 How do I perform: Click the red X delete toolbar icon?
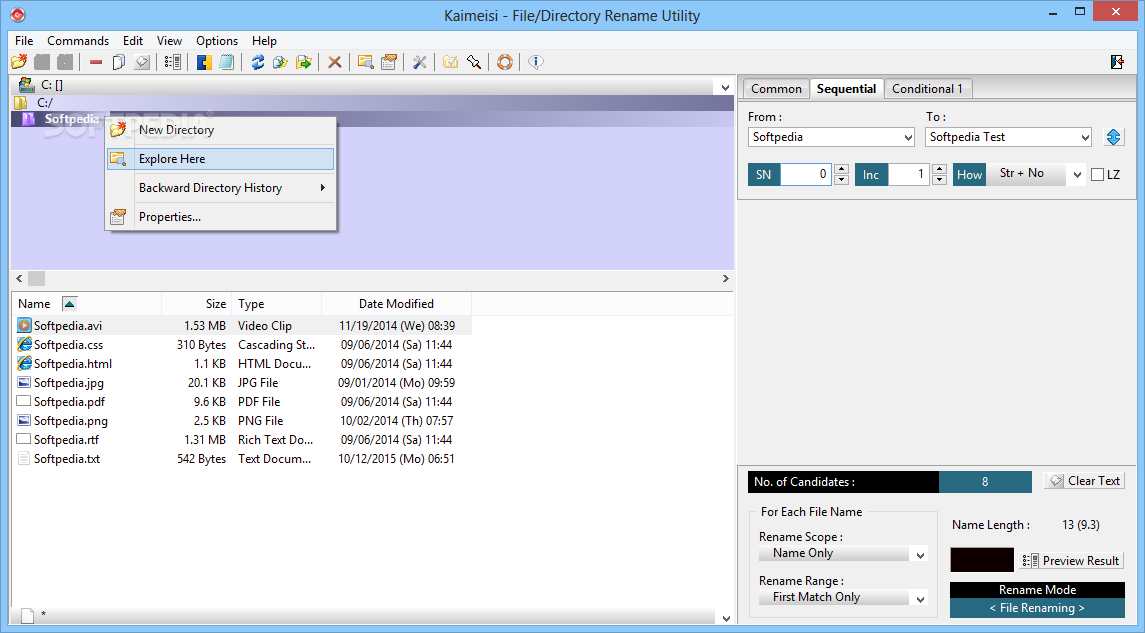coord(334,62)
